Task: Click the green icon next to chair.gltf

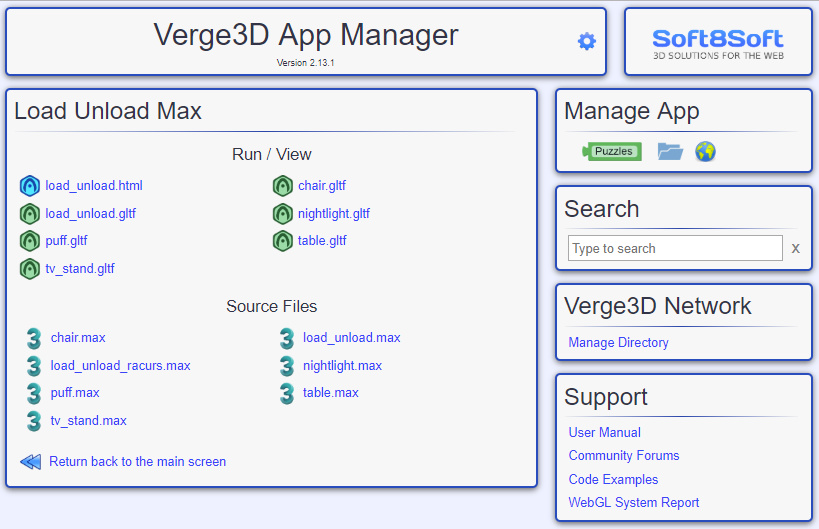Action: pos(283,186)
